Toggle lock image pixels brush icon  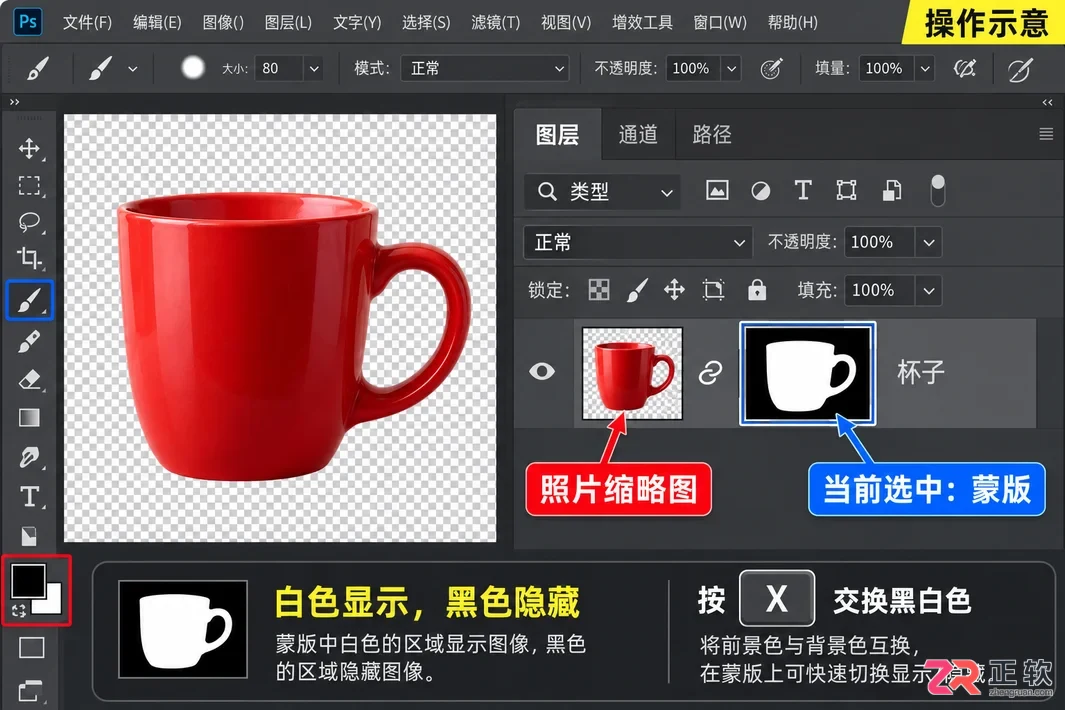(x=636, y=290)
